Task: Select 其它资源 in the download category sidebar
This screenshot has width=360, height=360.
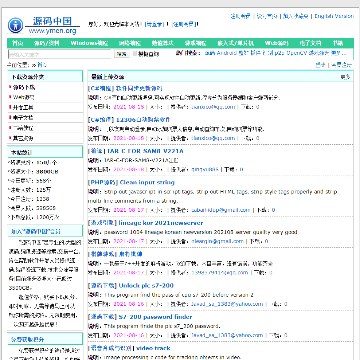Action: click(23, 138)
